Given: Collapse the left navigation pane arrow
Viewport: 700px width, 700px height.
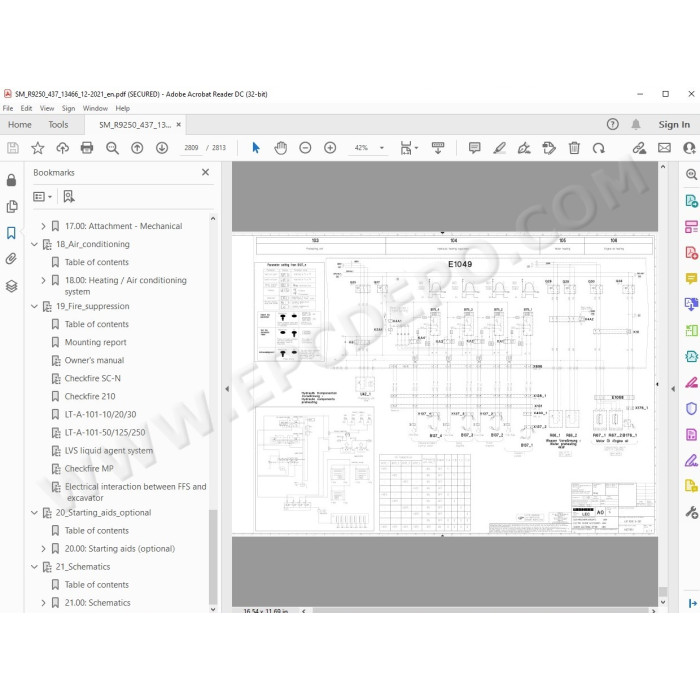Looking at the screenshot, I should [x=227, y=389].
